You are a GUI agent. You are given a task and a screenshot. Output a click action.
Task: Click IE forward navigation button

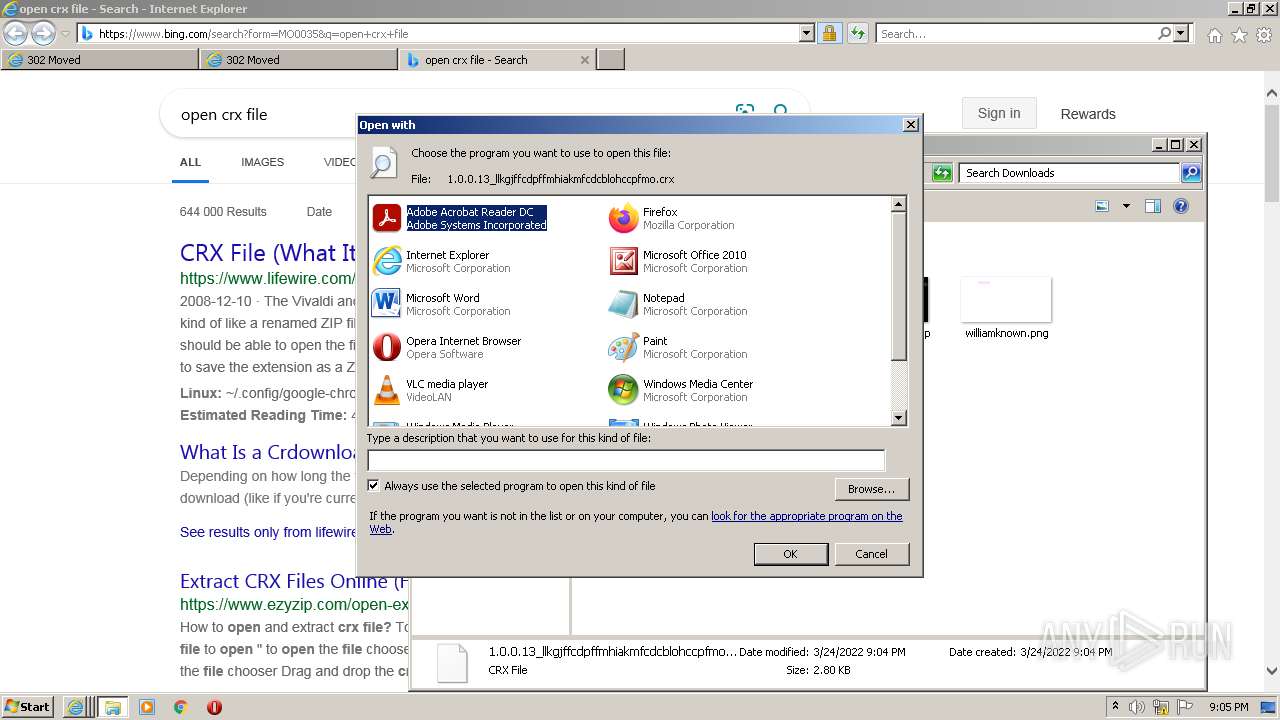[43, 33]
